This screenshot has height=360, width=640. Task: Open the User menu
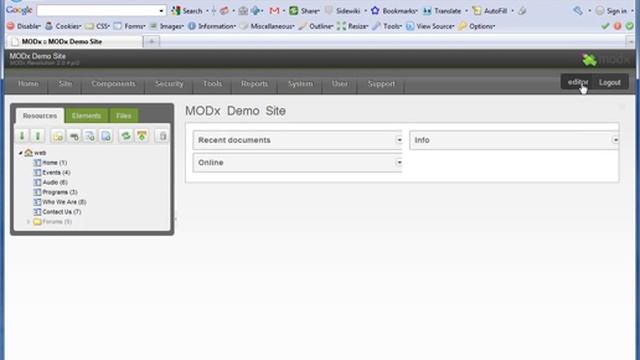(340, 84)
